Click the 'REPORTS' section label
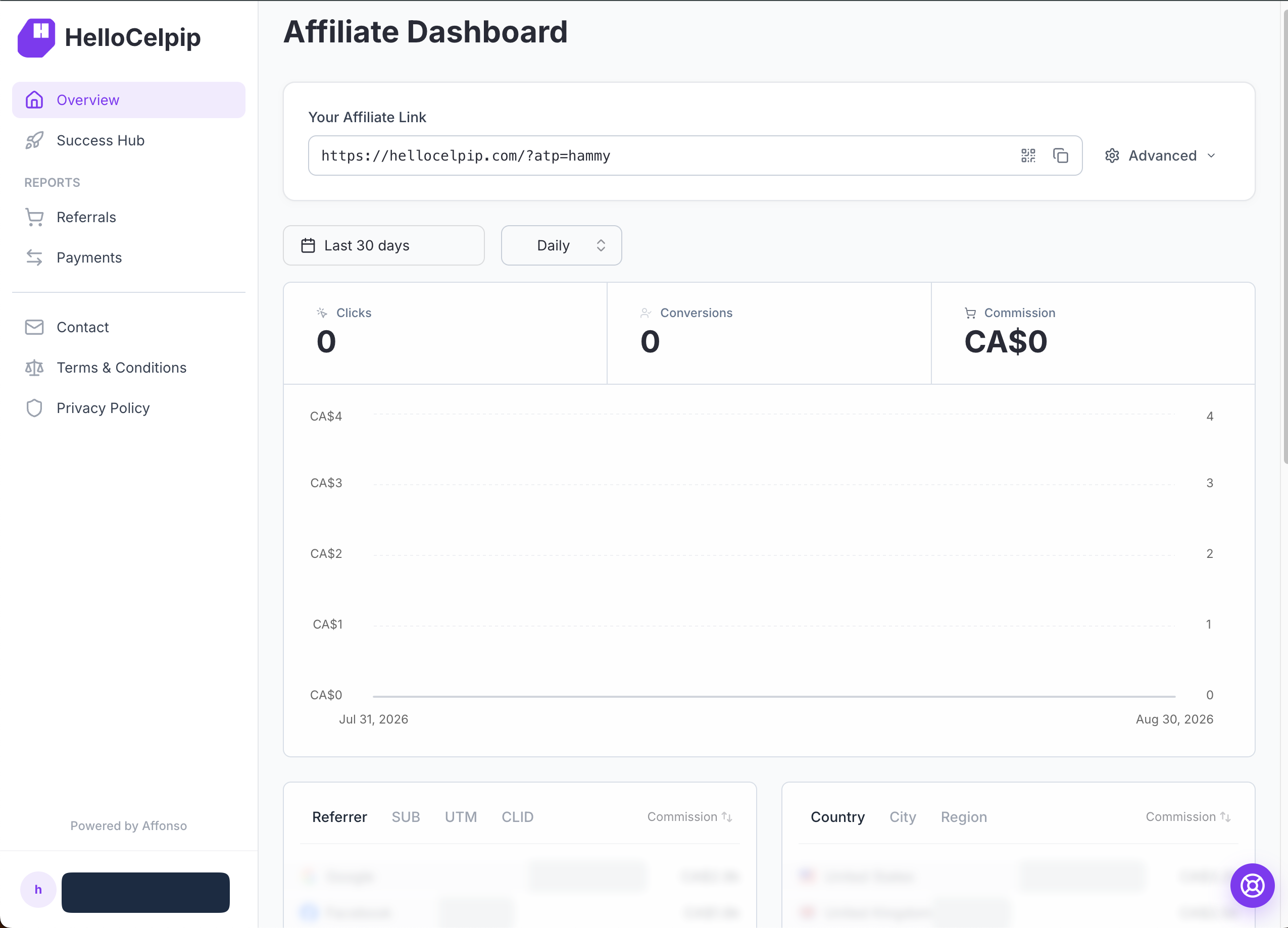1288x928 pixels. pyautogui.click(x=52, y=182)
